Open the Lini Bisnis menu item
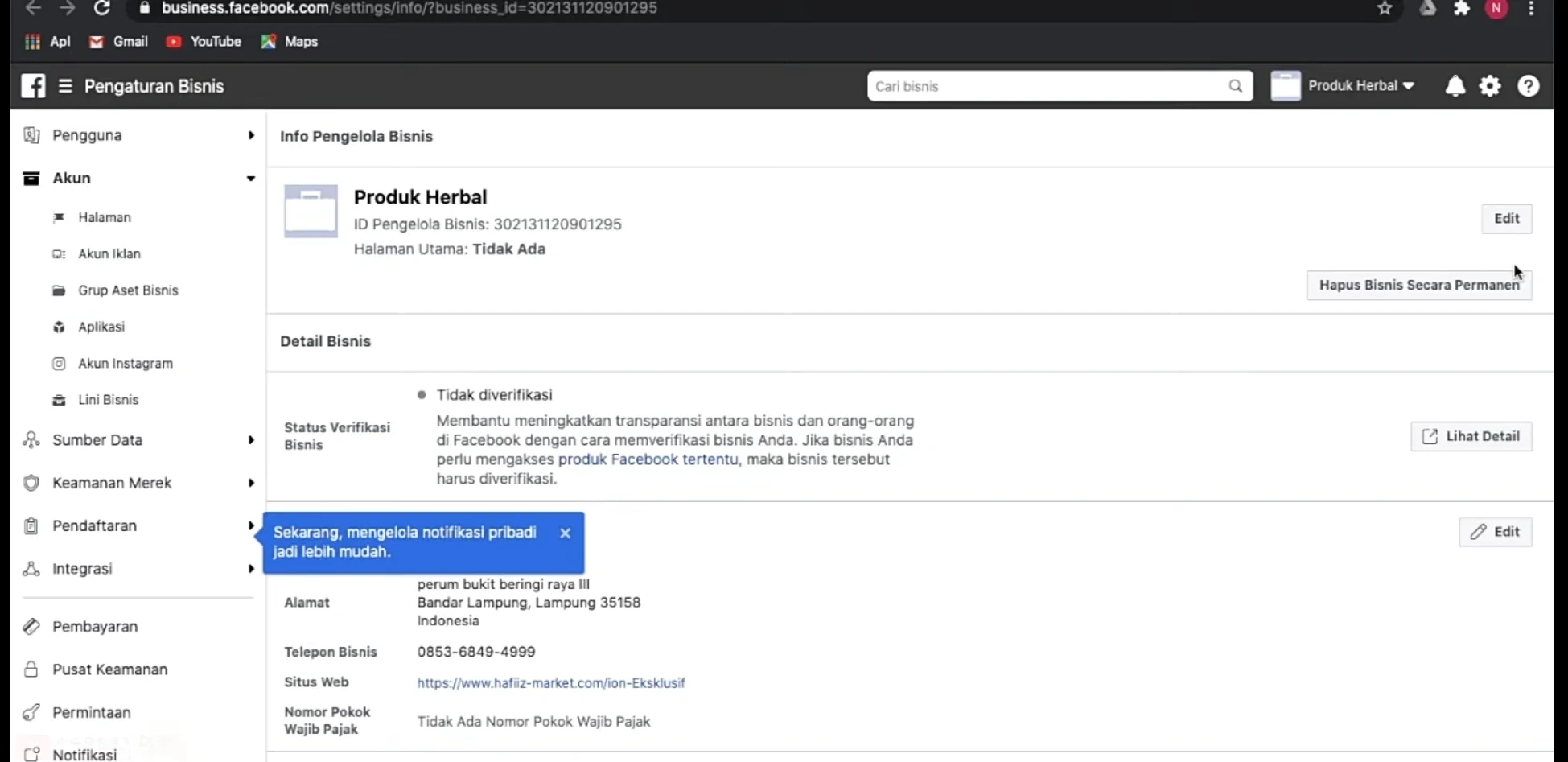The width and height of the screenshot is (1568, 762). click(109, 400)
